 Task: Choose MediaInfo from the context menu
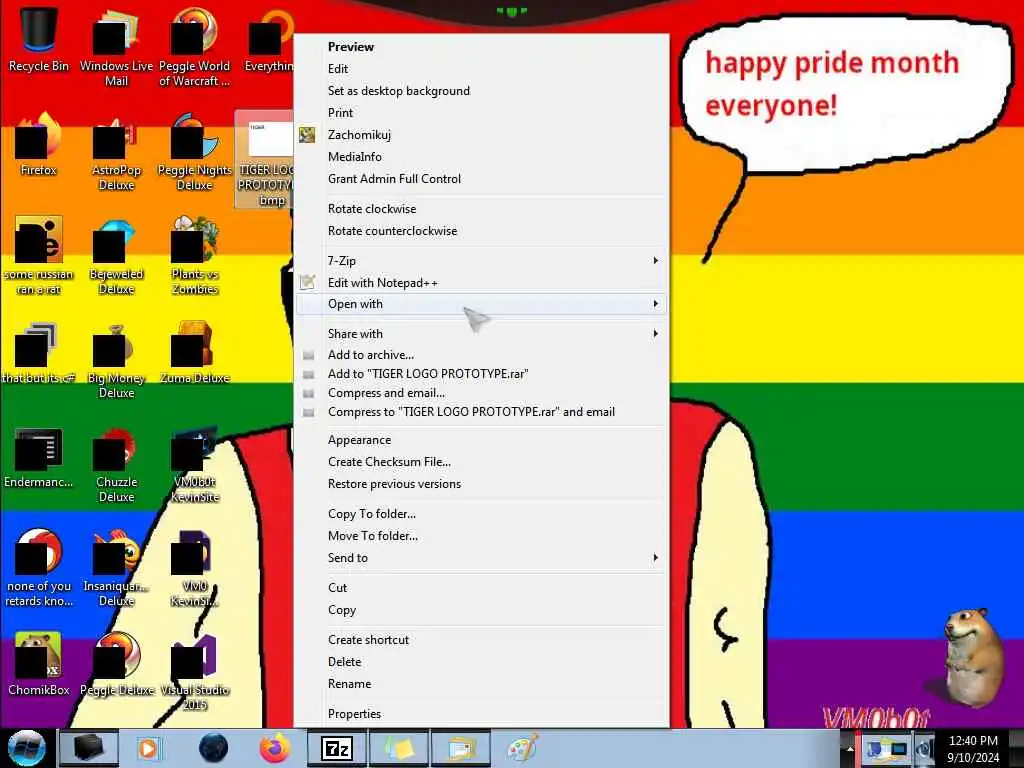pyautogui.click(x=481, y=157)
